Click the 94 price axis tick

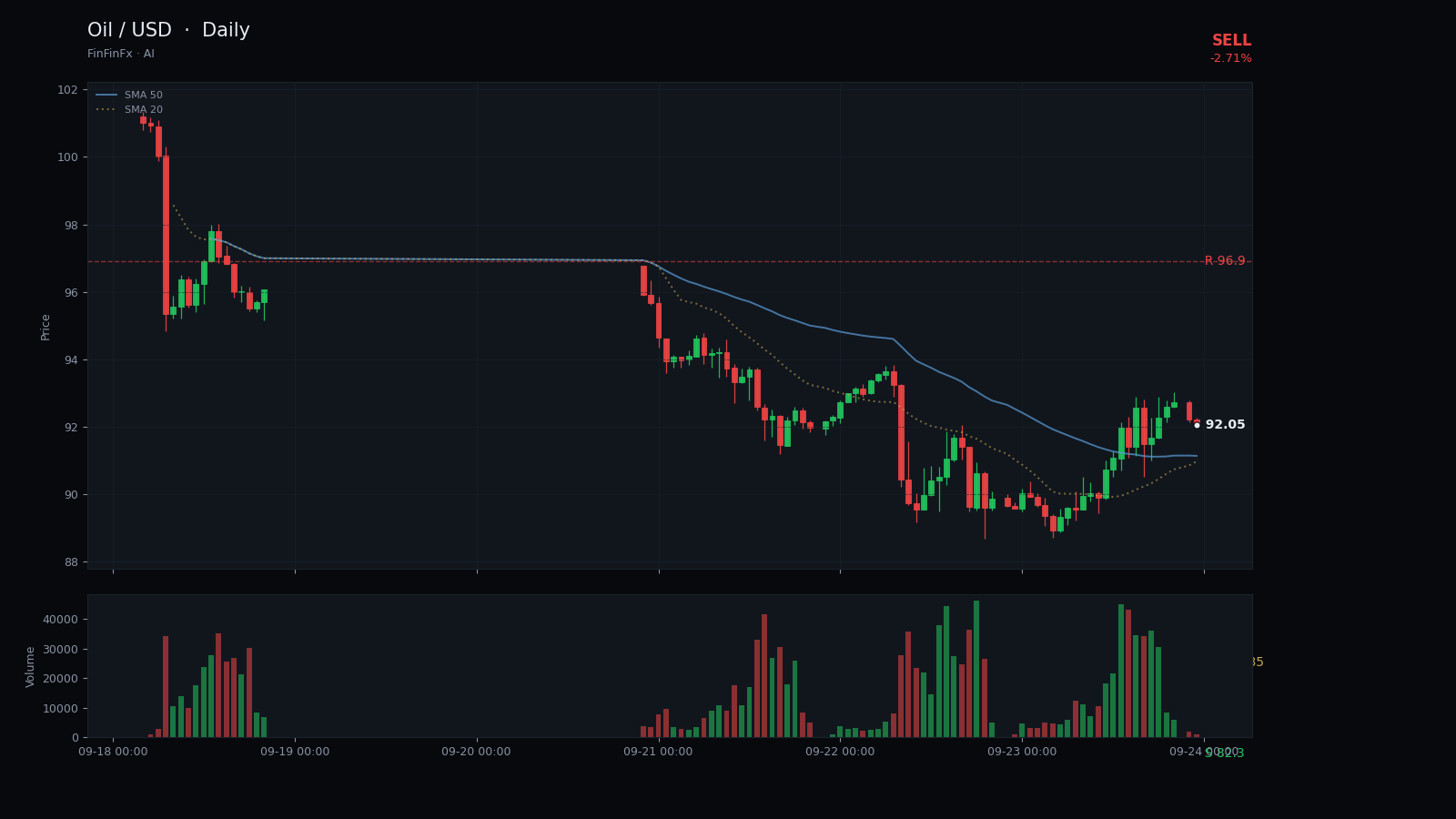coord(71,360)
